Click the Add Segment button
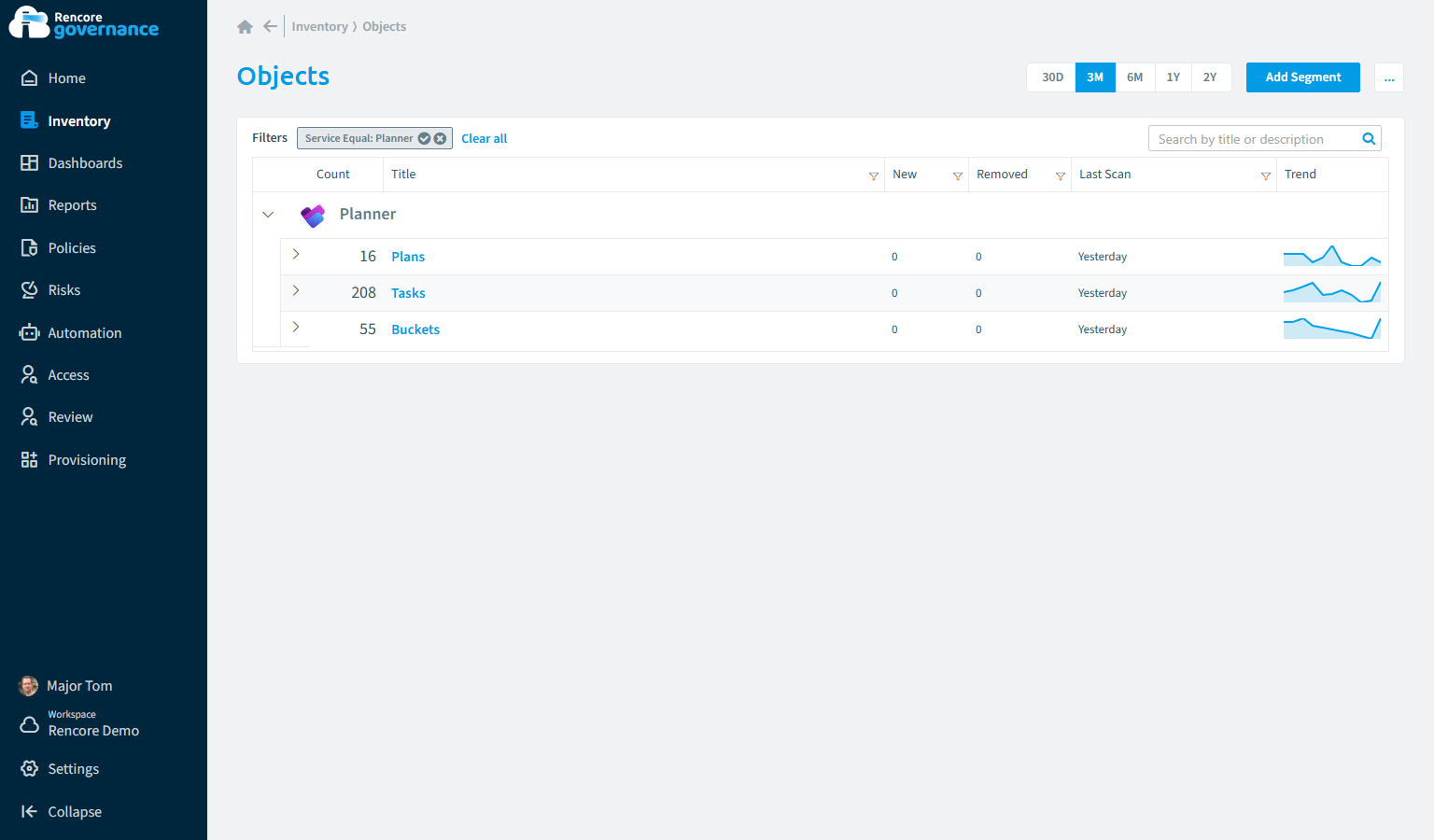 1303,77
